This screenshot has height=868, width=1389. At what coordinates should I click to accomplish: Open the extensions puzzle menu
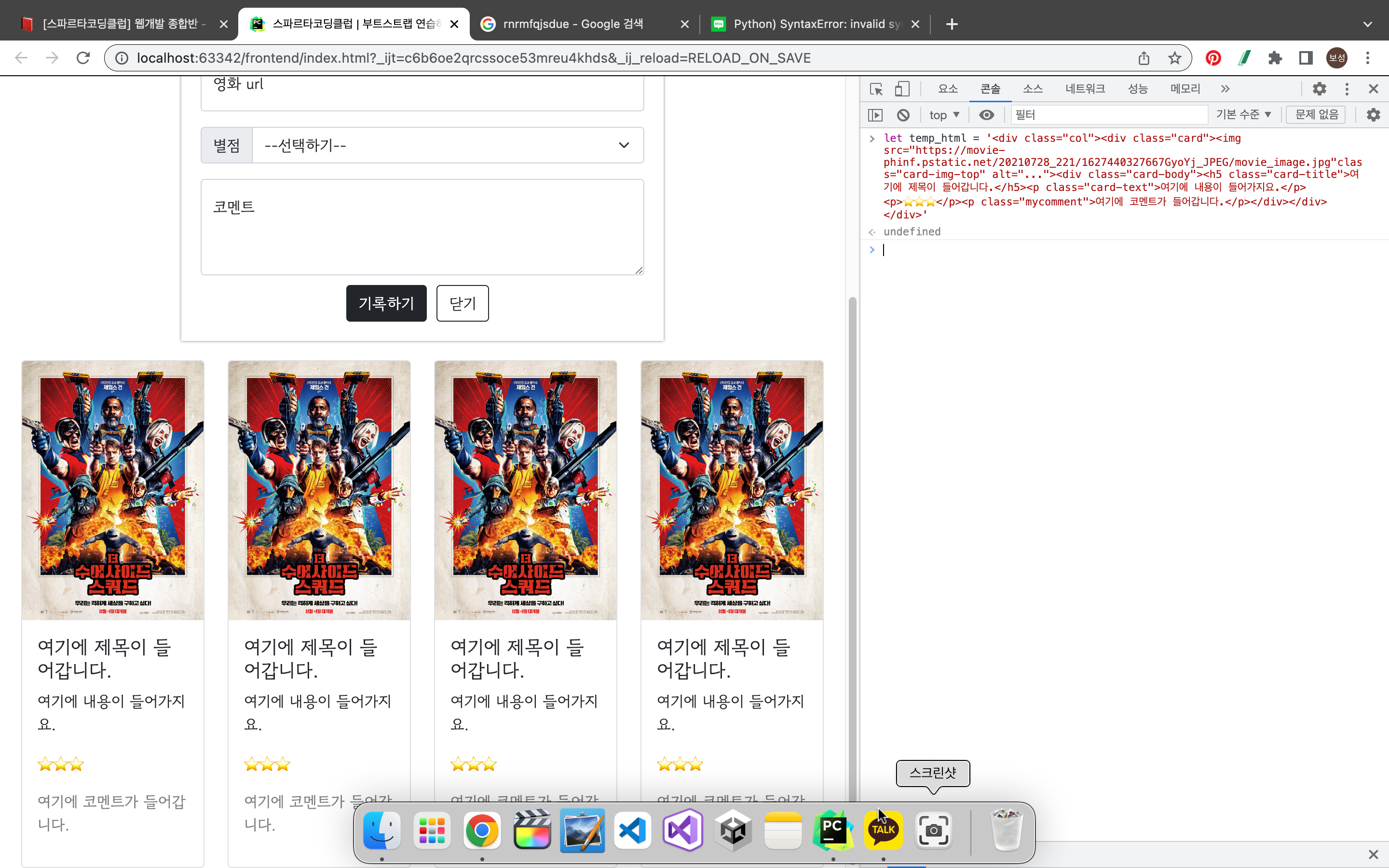click(1275, 58)
